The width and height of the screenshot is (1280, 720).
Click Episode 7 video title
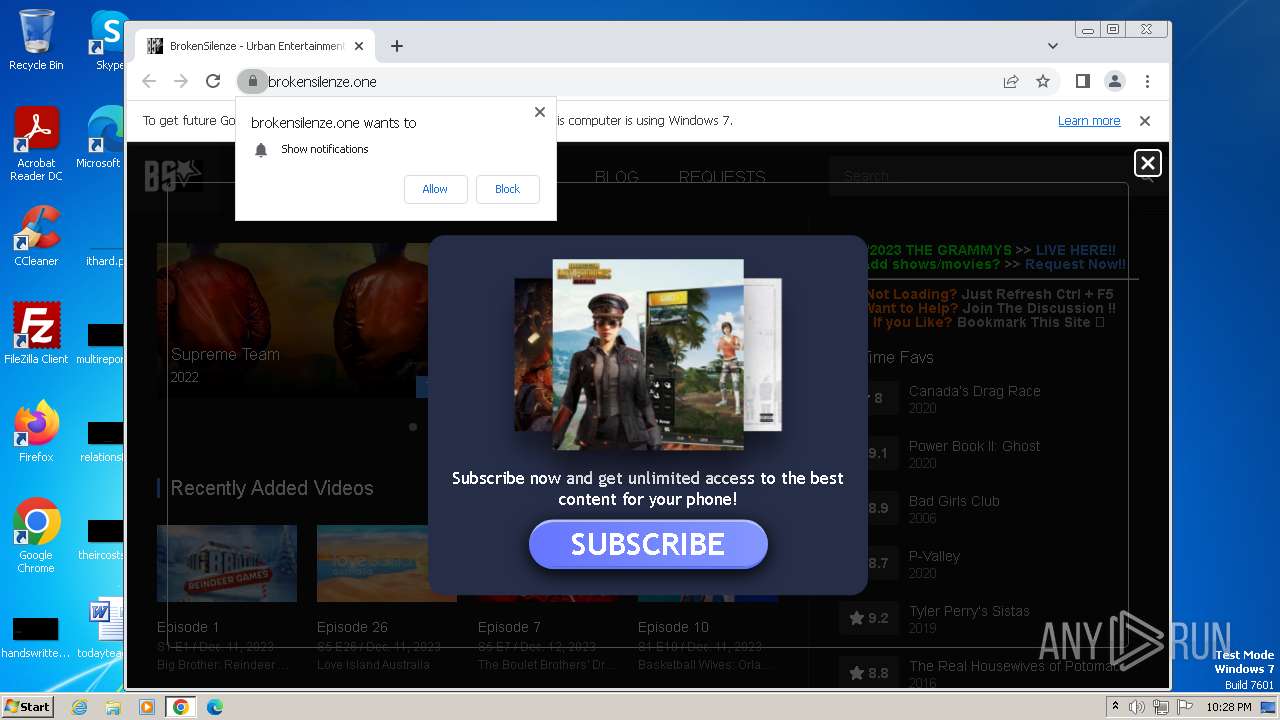click(x=509, y=627)
